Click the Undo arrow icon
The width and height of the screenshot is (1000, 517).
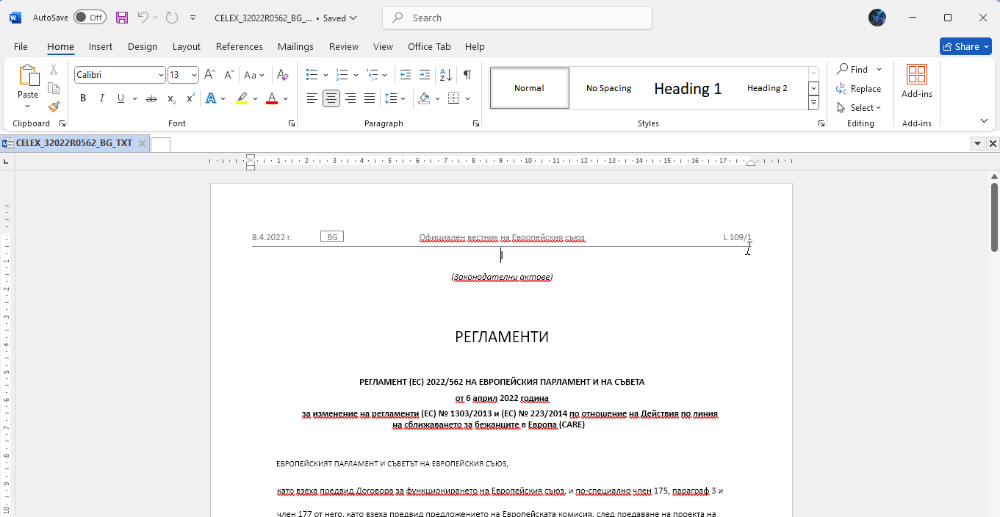tap(143, 18)
